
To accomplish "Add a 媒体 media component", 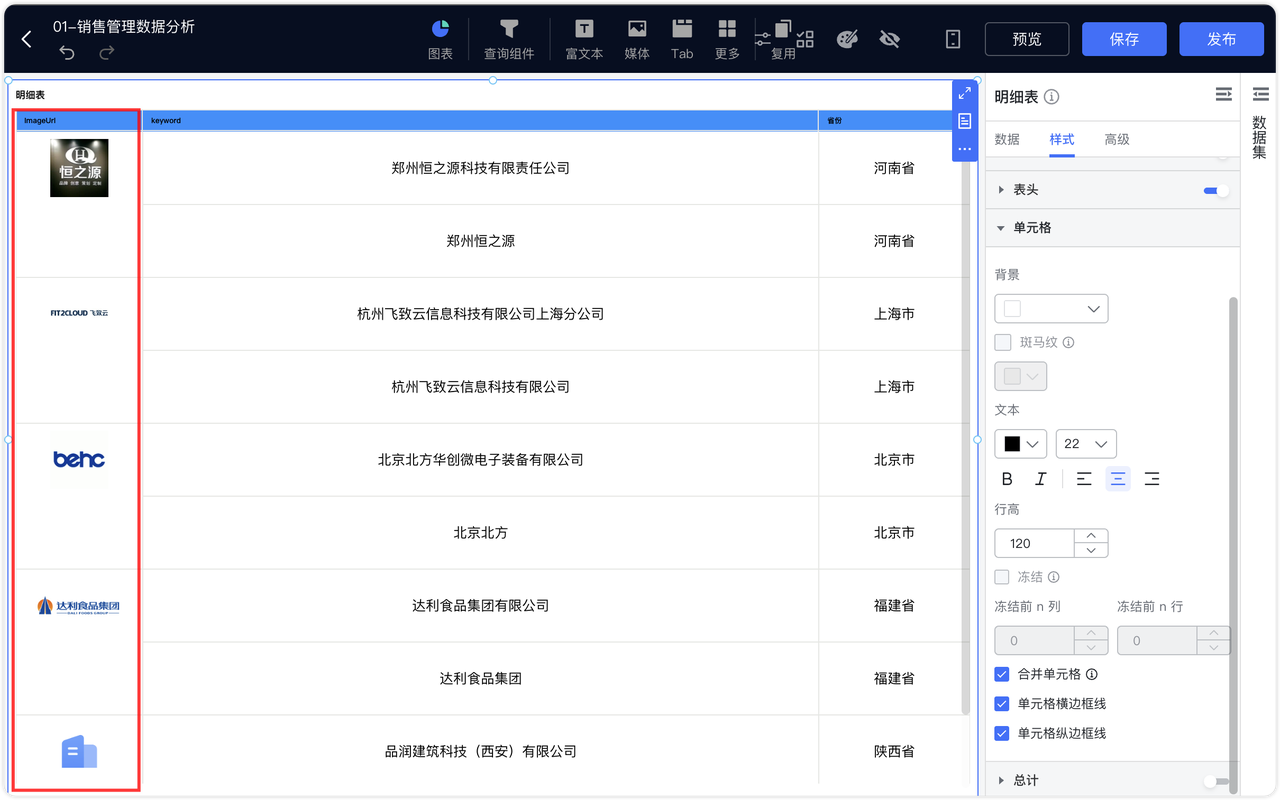I will point(636,39).
